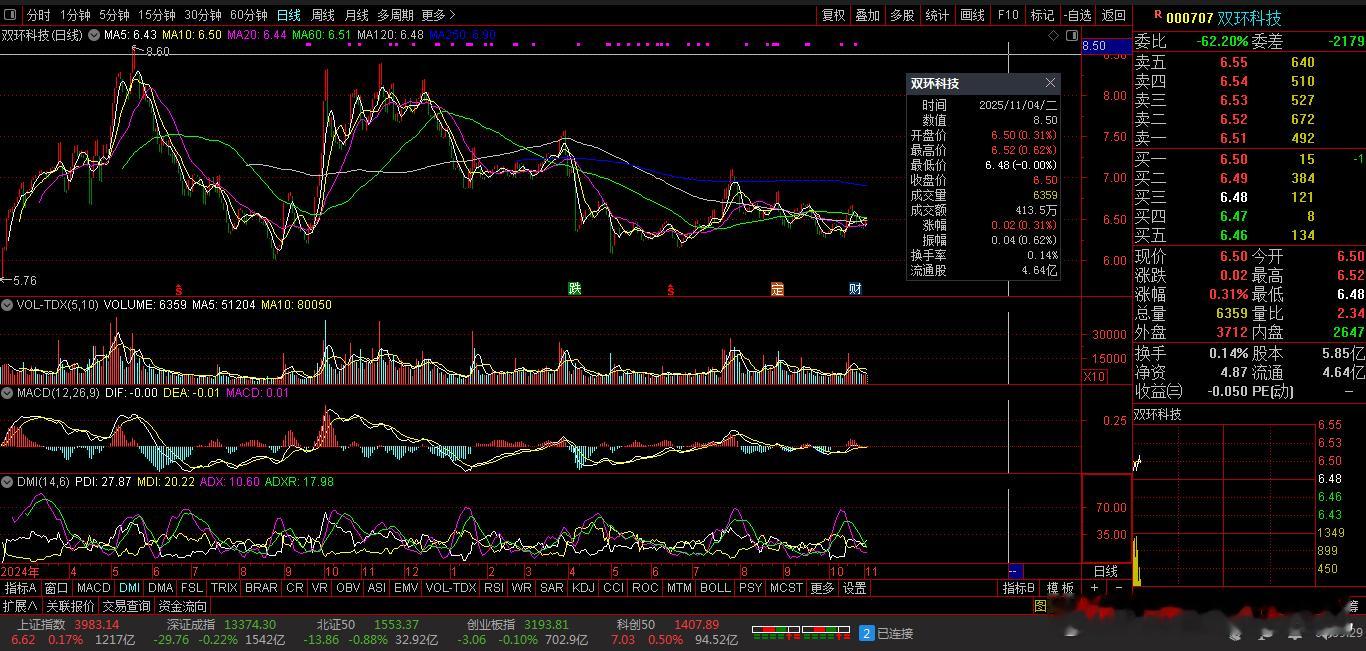Expand the 扩展∧ panel
This screenshot has width=1366, height=651.
(x=20, y=606)
